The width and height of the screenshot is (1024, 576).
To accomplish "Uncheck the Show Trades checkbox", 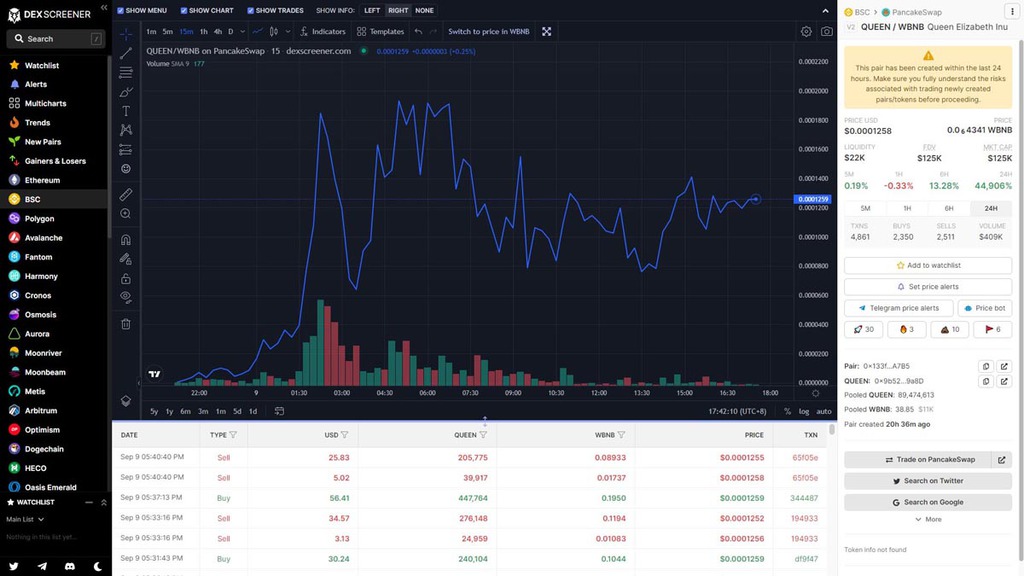I will coord(250,10).
